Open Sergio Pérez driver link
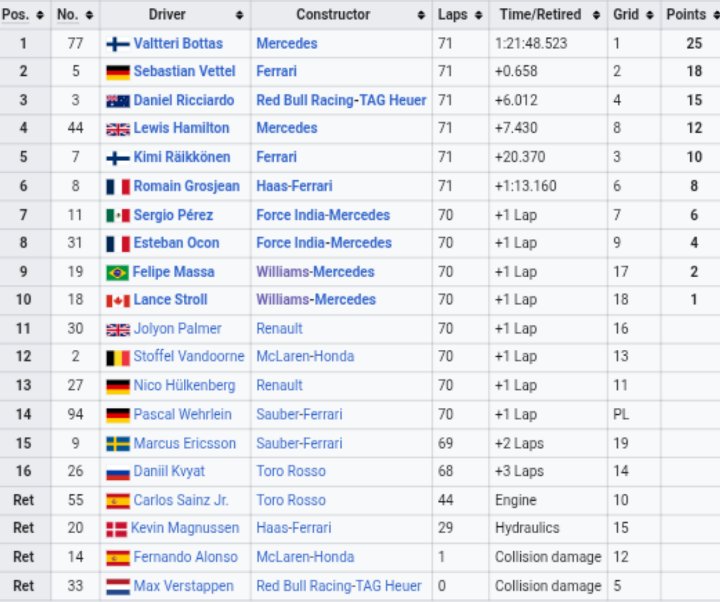Screen dimensions: 720x602 click(x=173, y=215)
